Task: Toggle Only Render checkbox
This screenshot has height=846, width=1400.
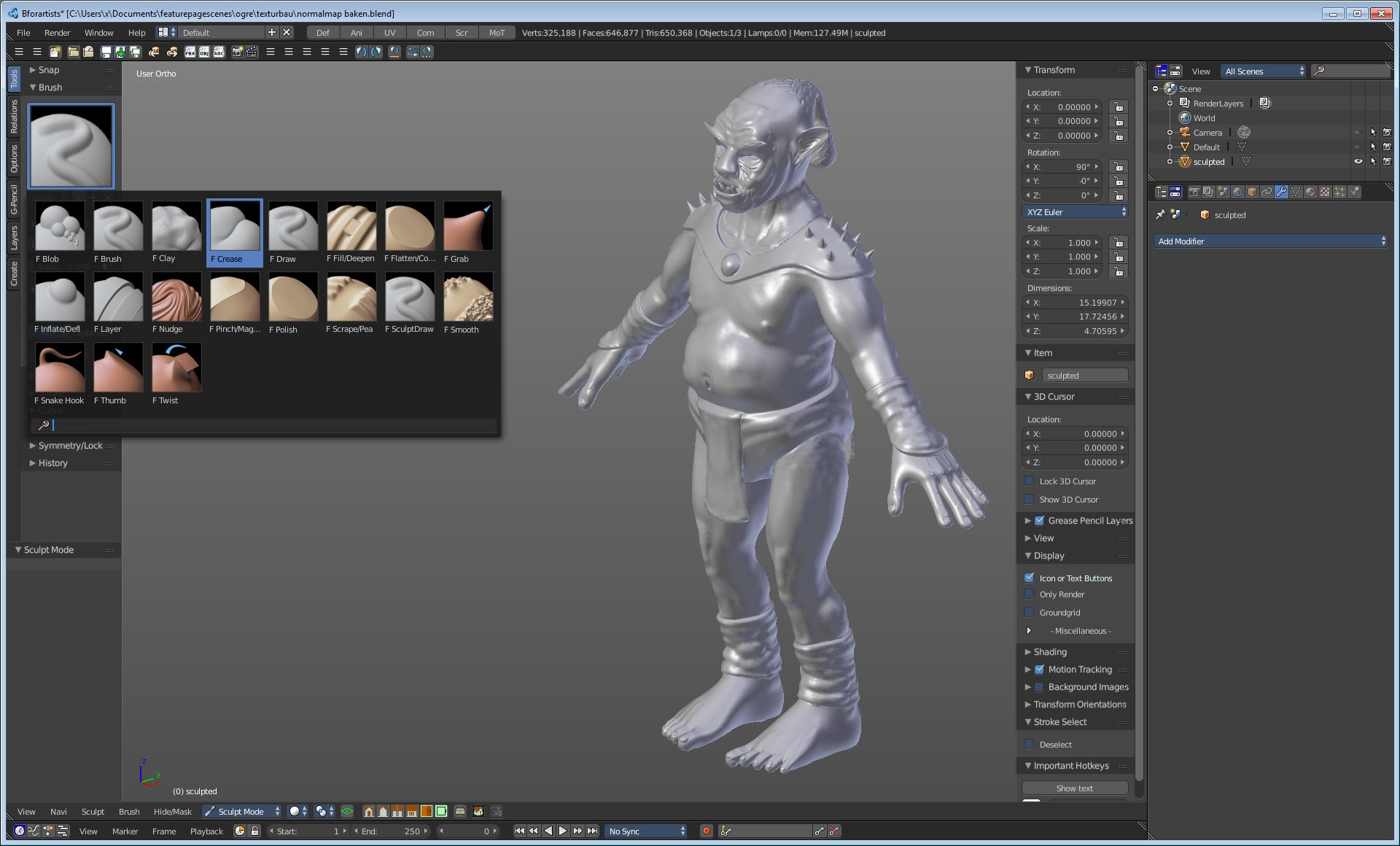Action: pos(1030,594)
